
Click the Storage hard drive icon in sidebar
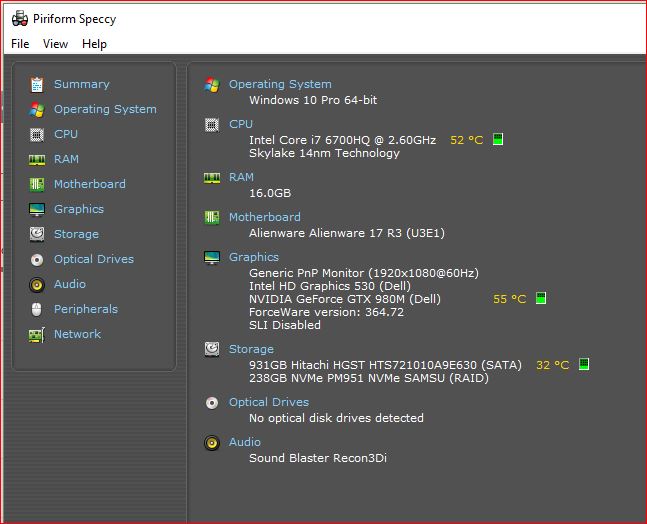coord(37,234)
